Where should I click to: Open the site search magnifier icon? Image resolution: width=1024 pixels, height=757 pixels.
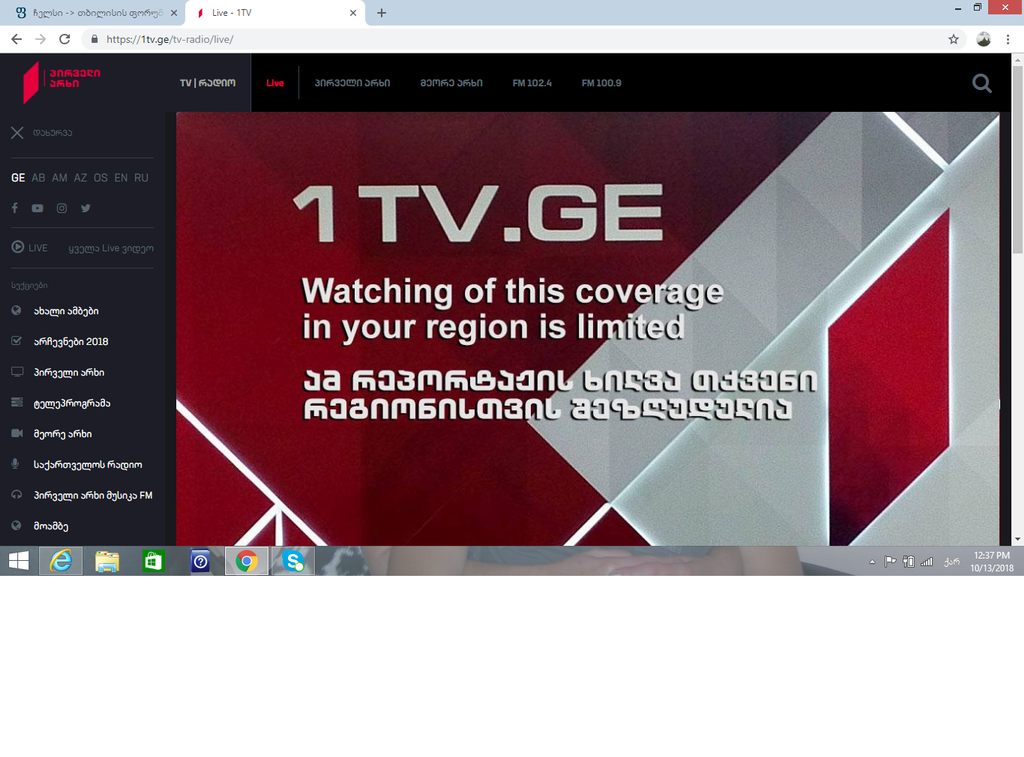[x=982, y=83]
